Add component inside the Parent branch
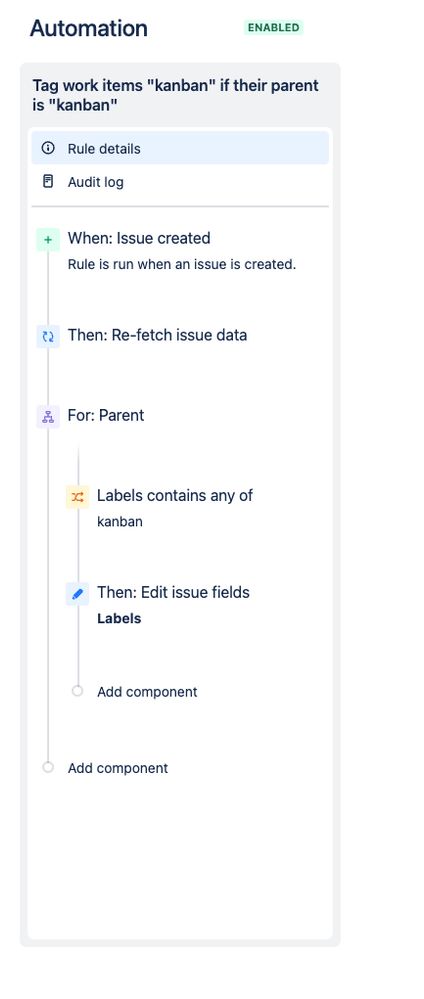Viewport: 424px width, 999px height. click(x=147, y=692)
